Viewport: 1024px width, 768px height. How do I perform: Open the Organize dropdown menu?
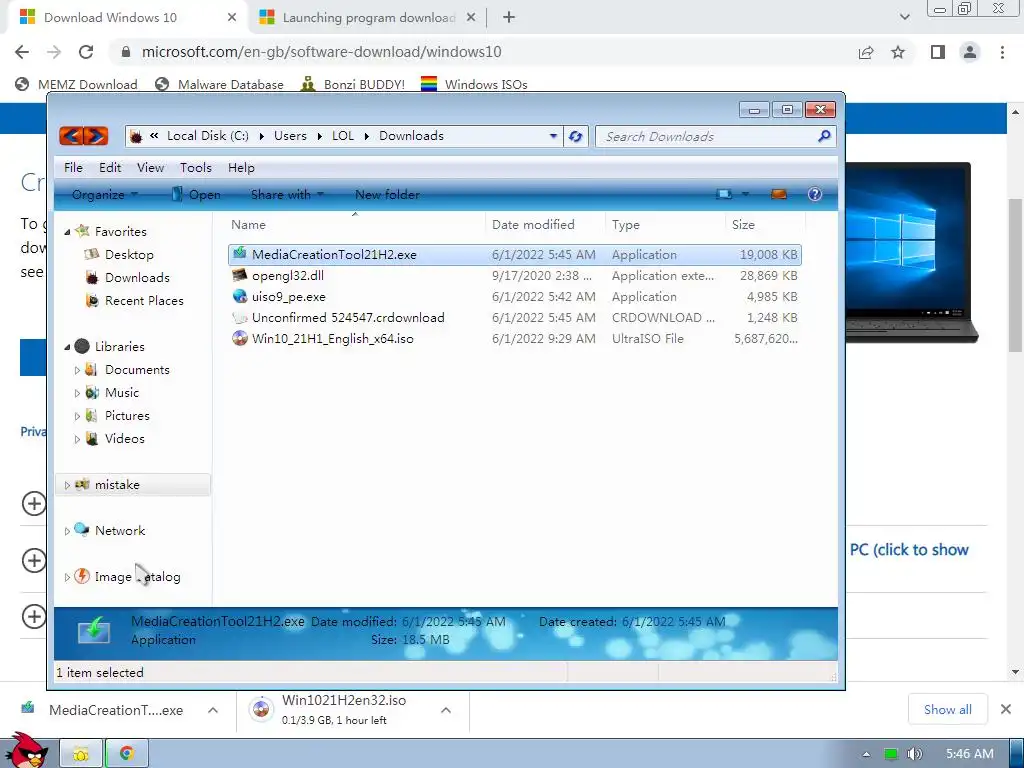pos(104,195)
